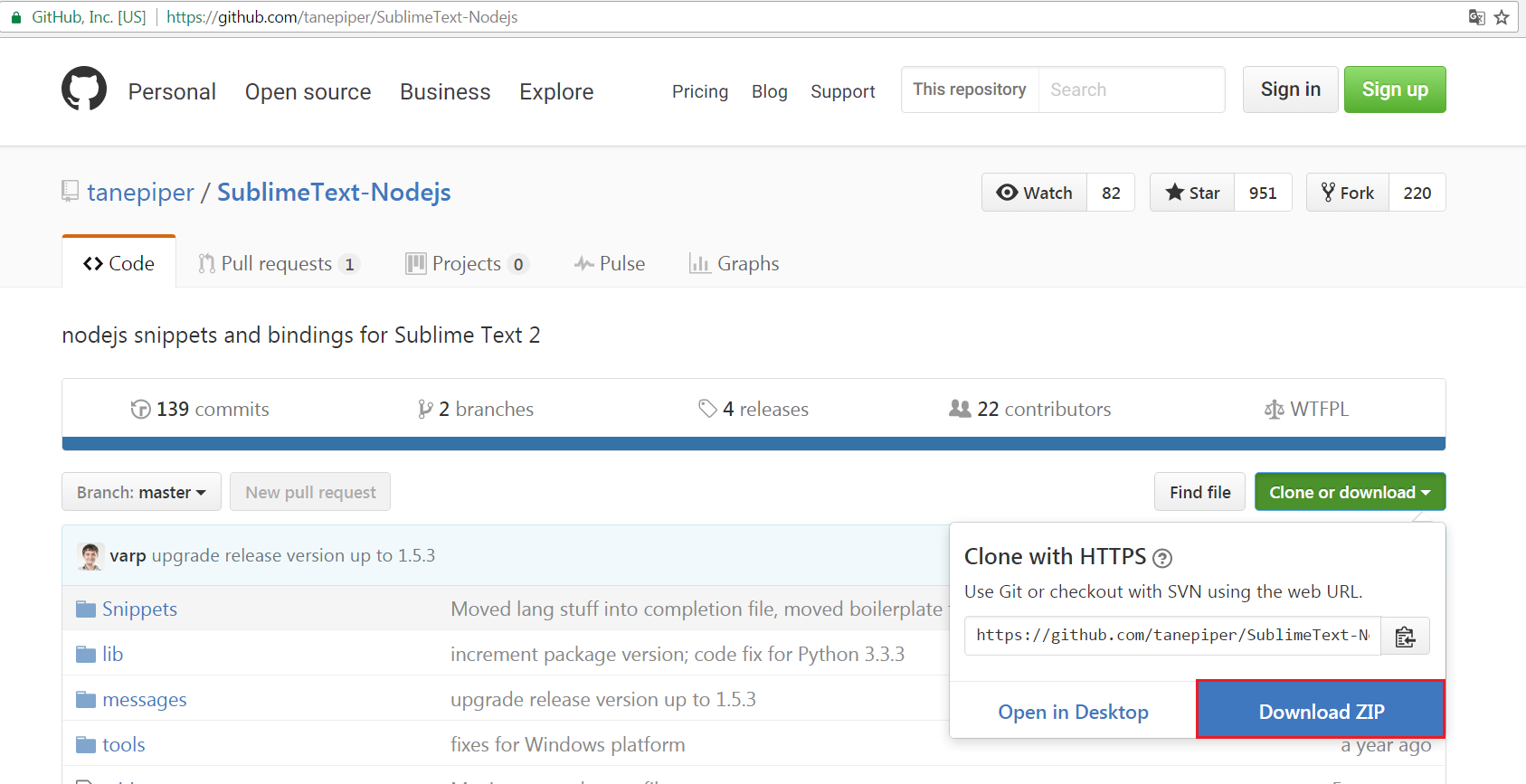The image size is (1526, 784).
Task: Go to the Pricing page
Action: coord(700,91)
